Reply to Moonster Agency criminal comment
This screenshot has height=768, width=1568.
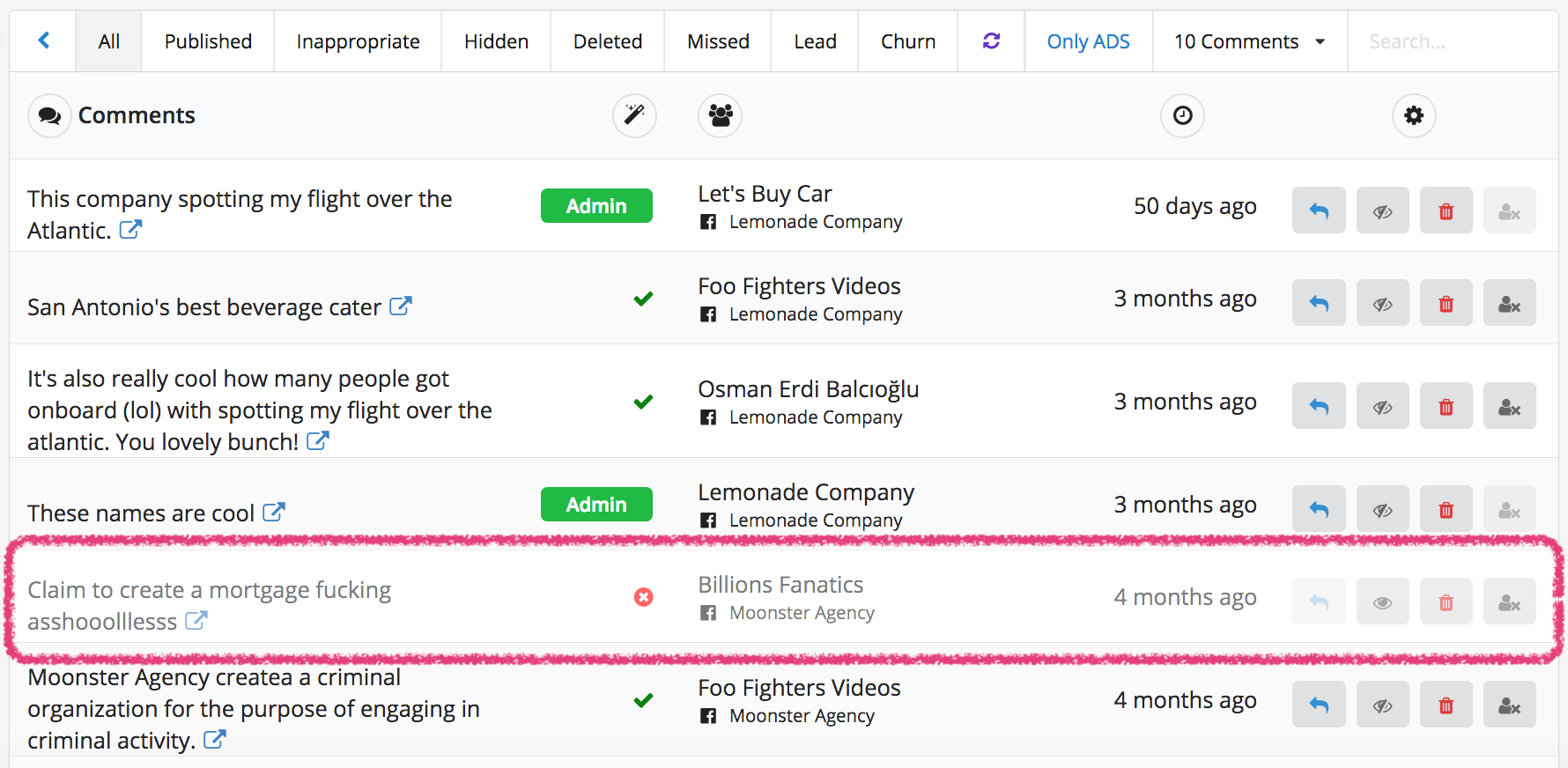1319,705
